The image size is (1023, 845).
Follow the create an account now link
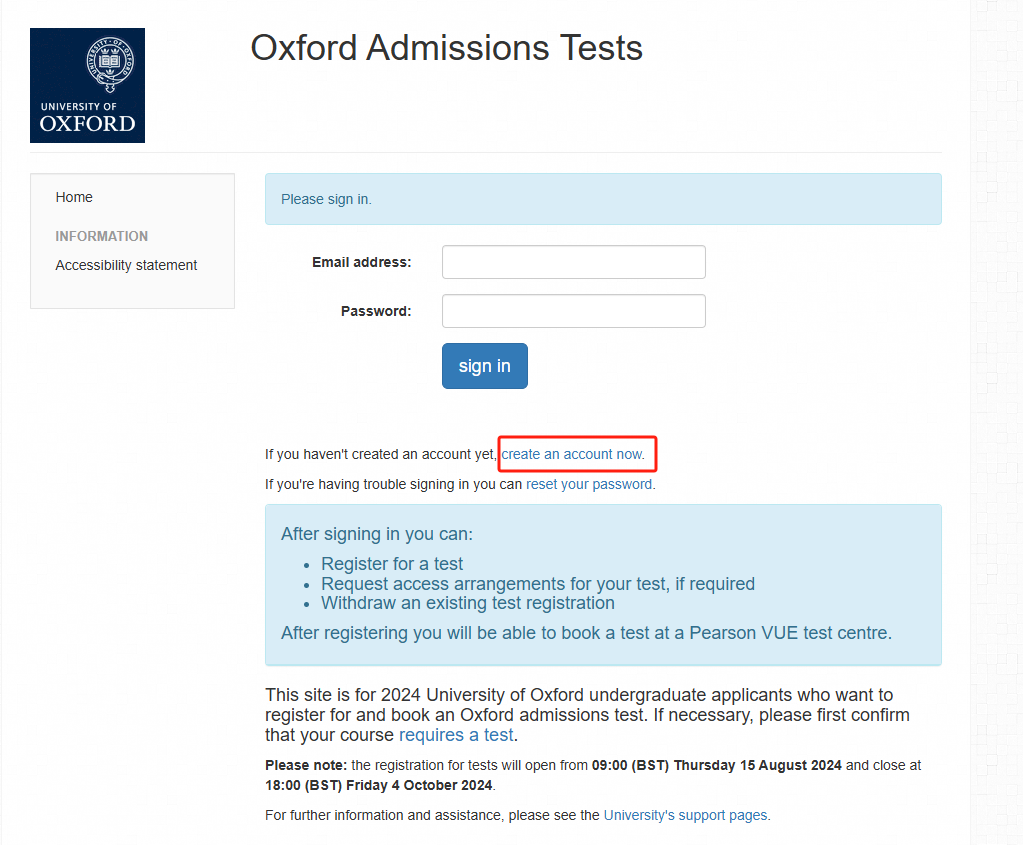pyautogui.click(x=573, y=454)
